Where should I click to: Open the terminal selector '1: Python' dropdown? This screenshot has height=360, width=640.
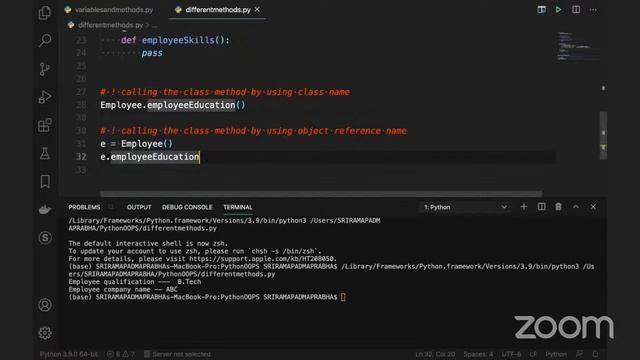tap(465, 207)
